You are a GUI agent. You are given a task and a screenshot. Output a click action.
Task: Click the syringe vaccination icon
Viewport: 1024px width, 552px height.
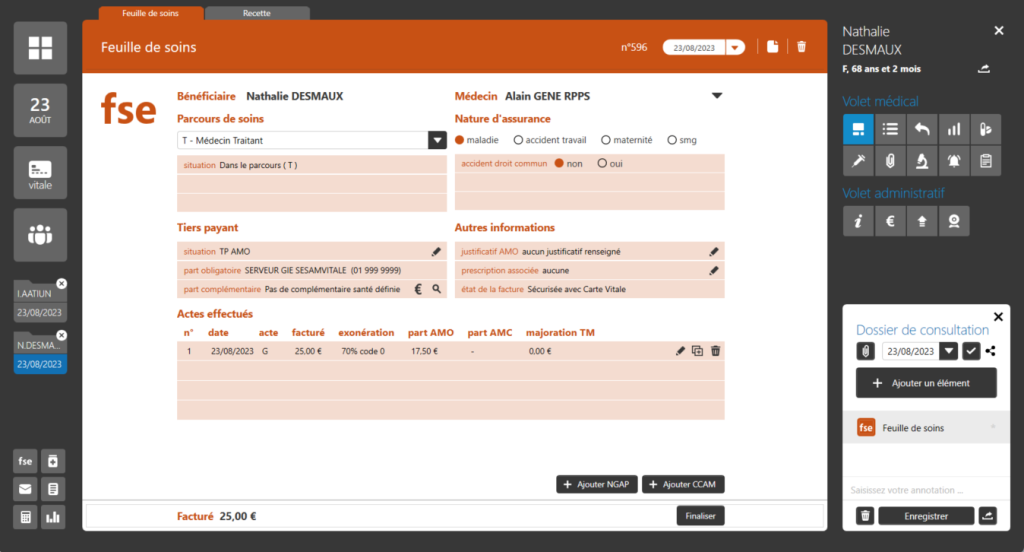click(x=858, y=160)
